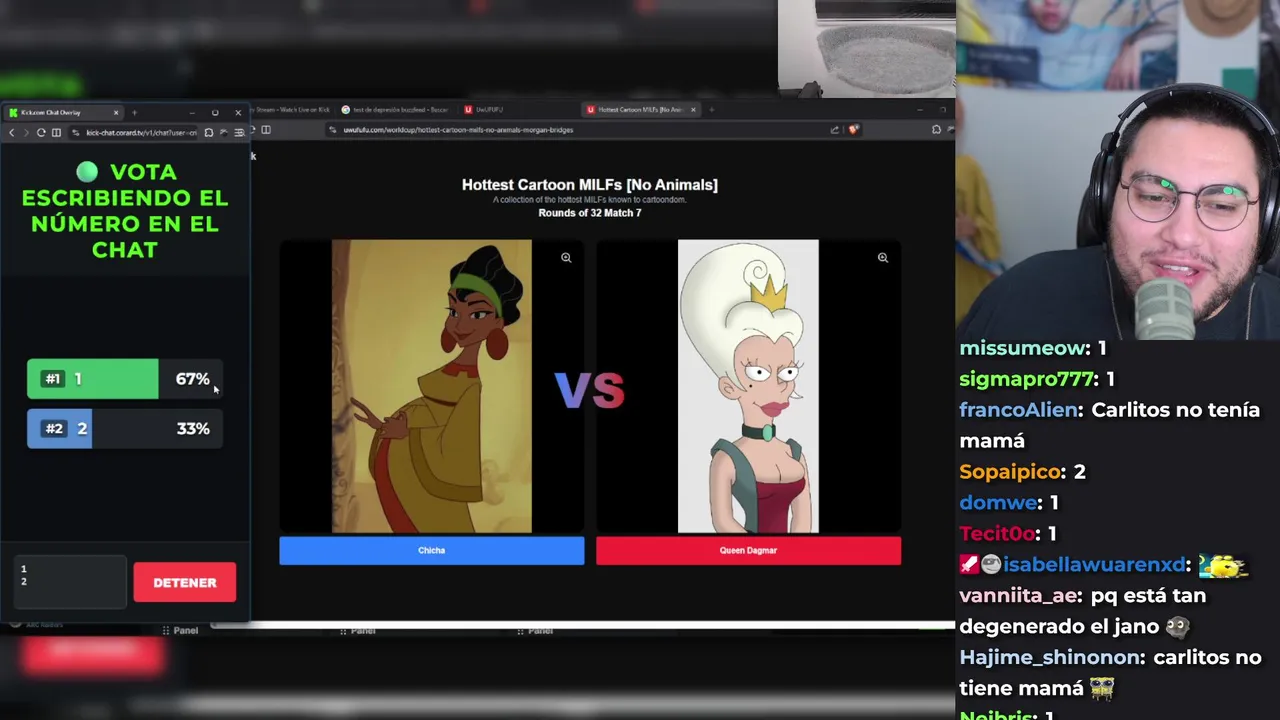Click Hajime_shinonon's username in chat
This screenshot has width=1280, height=720.
(1050, 658)
